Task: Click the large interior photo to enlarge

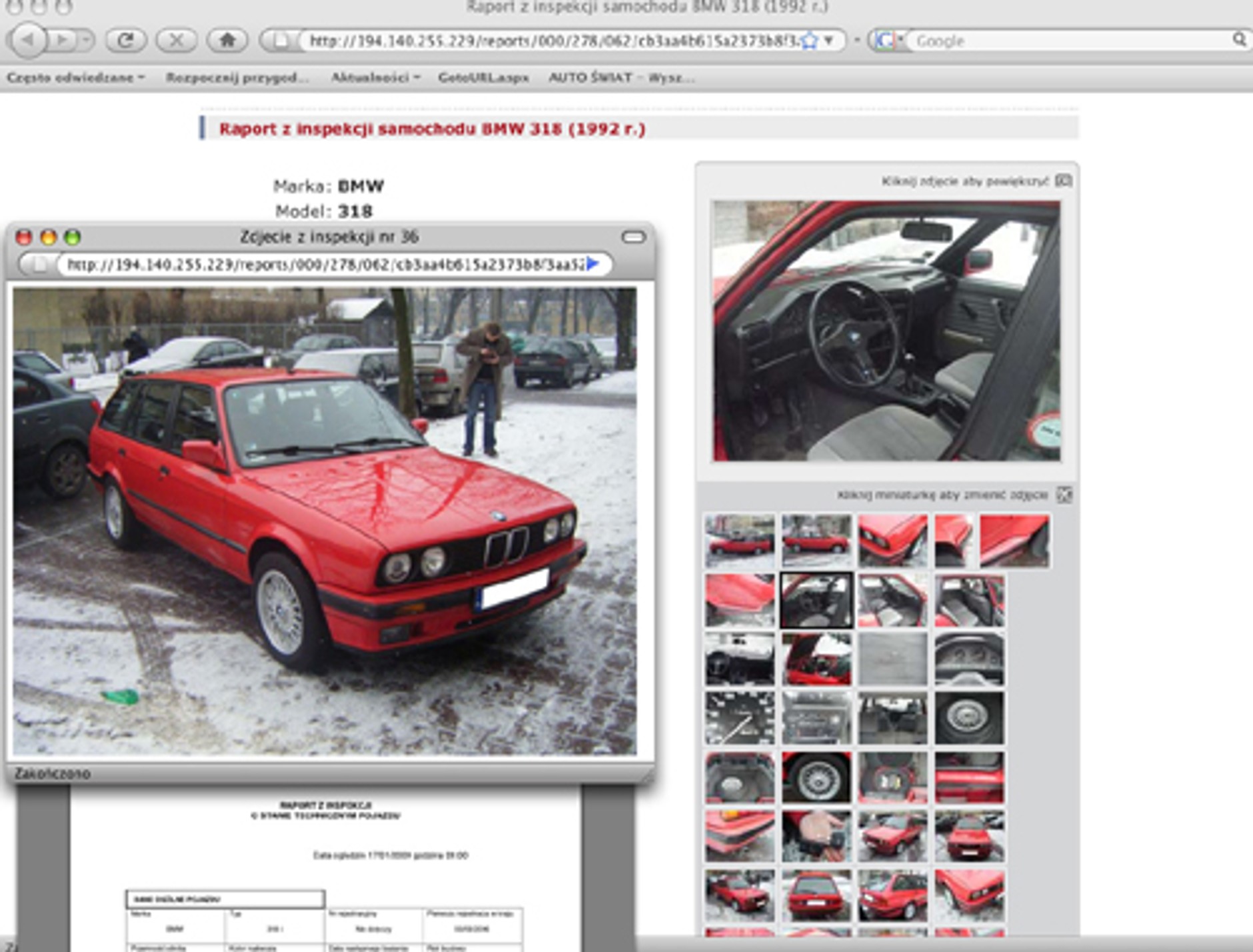Action: (886, 331)
